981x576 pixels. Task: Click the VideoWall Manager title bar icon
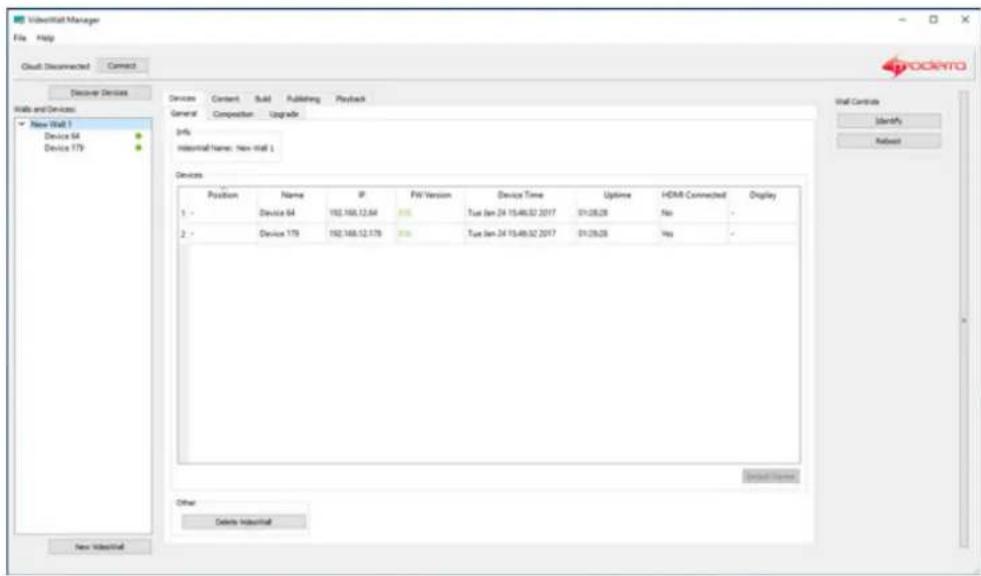(17, 20)
